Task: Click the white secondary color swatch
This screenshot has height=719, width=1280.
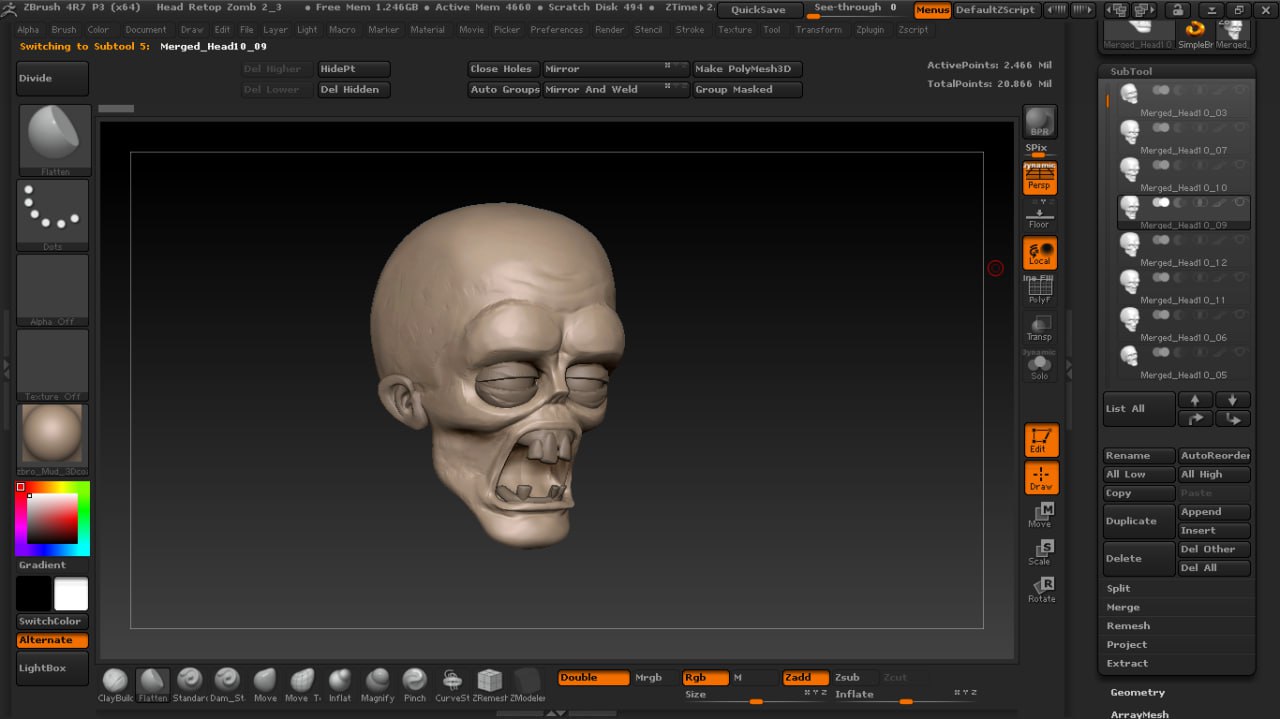Action: point(71,594)
